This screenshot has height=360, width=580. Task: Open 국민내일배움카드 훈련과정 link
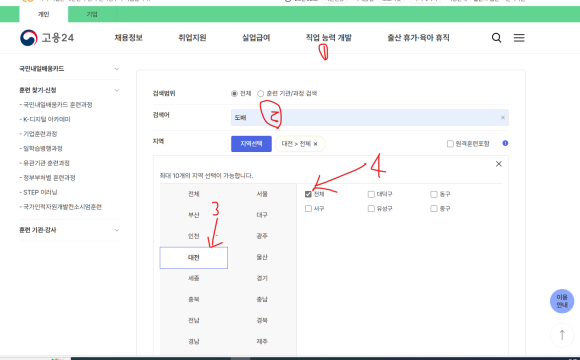(56, 105)
